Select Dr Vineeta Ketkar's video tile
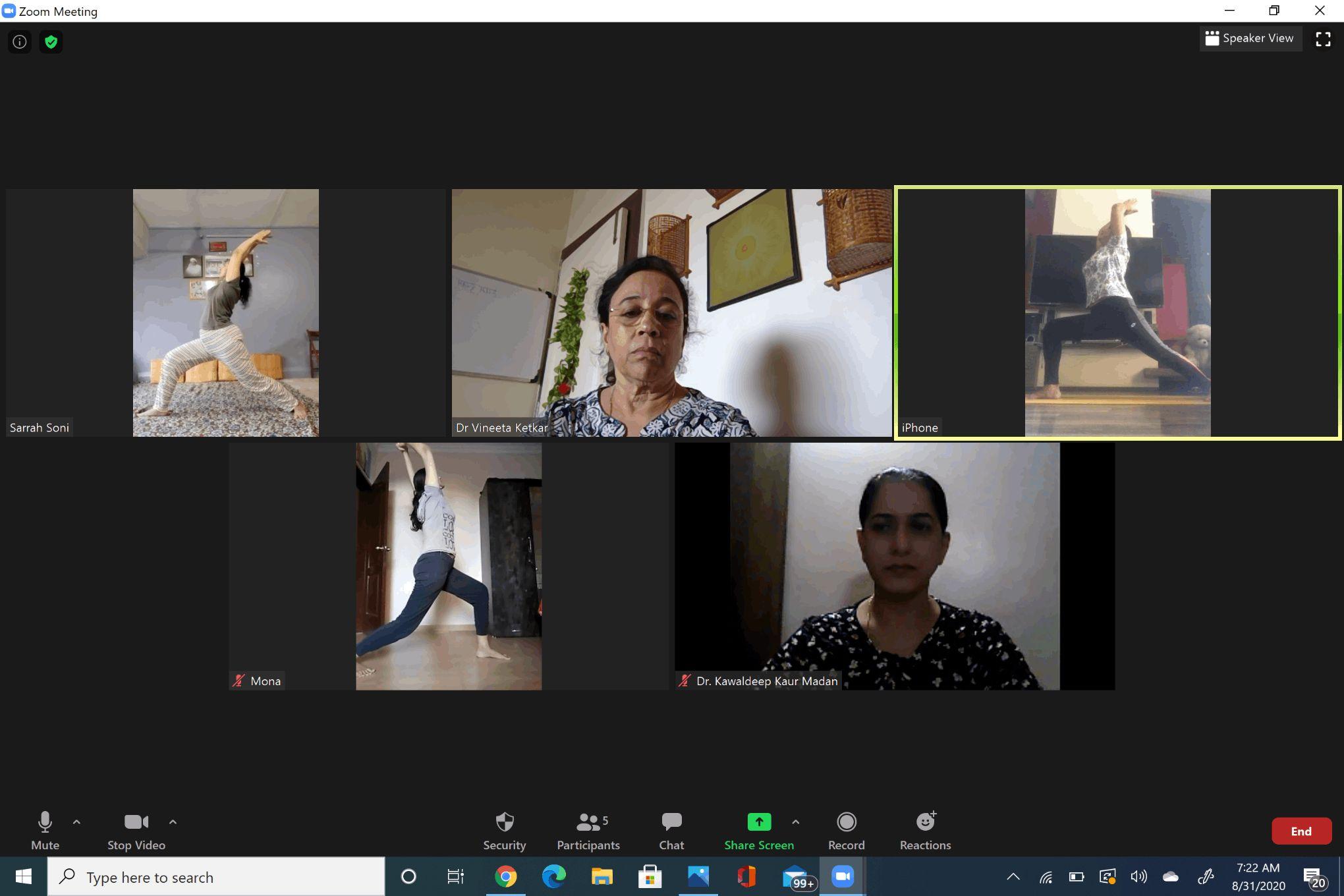1344x896 pixels. pyautogui.click(x=671, y=313)
